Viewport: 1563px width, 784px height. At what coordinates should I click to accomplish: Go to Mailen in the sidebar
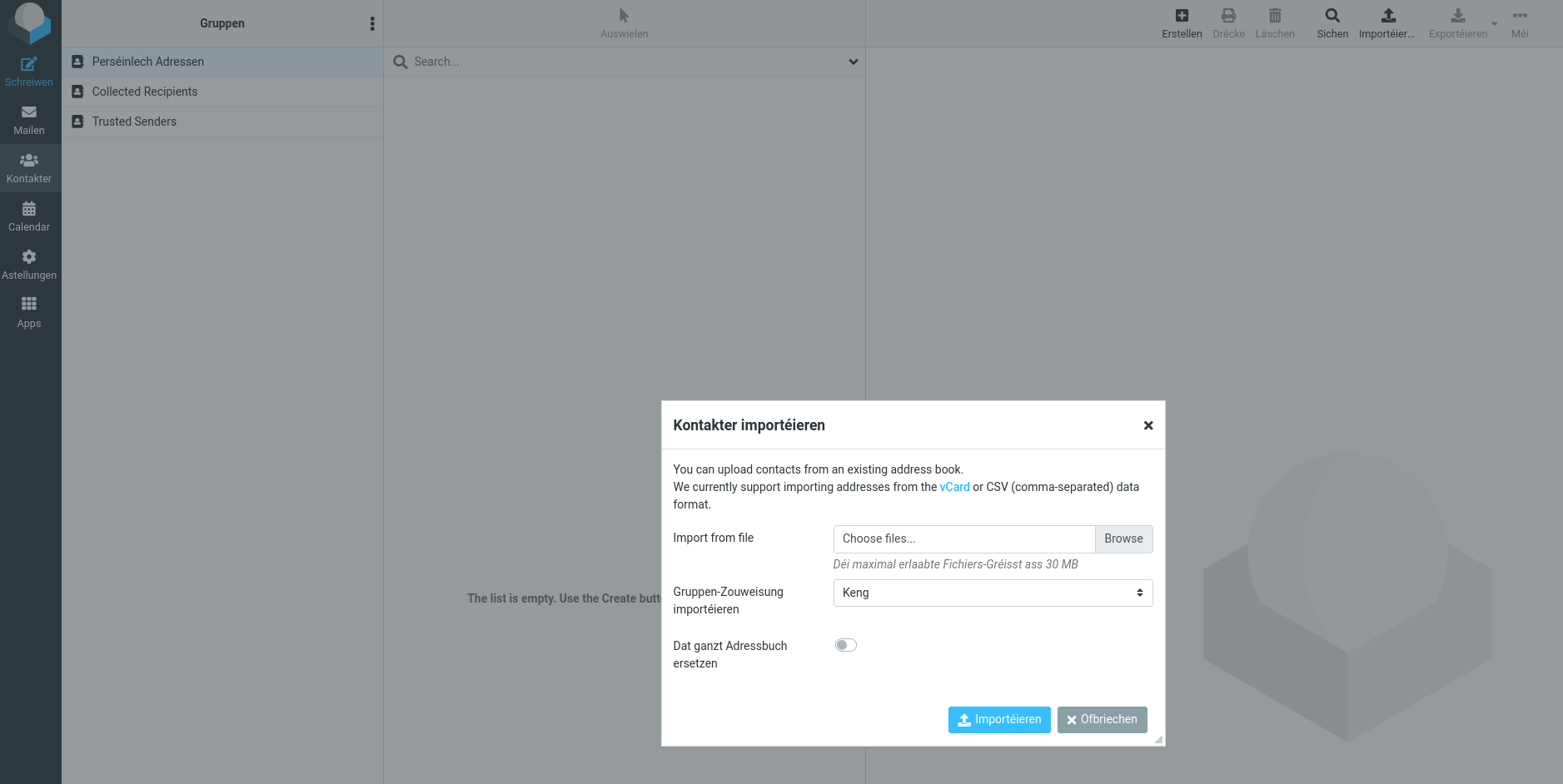pyautogui.click(x=29, y=120)
